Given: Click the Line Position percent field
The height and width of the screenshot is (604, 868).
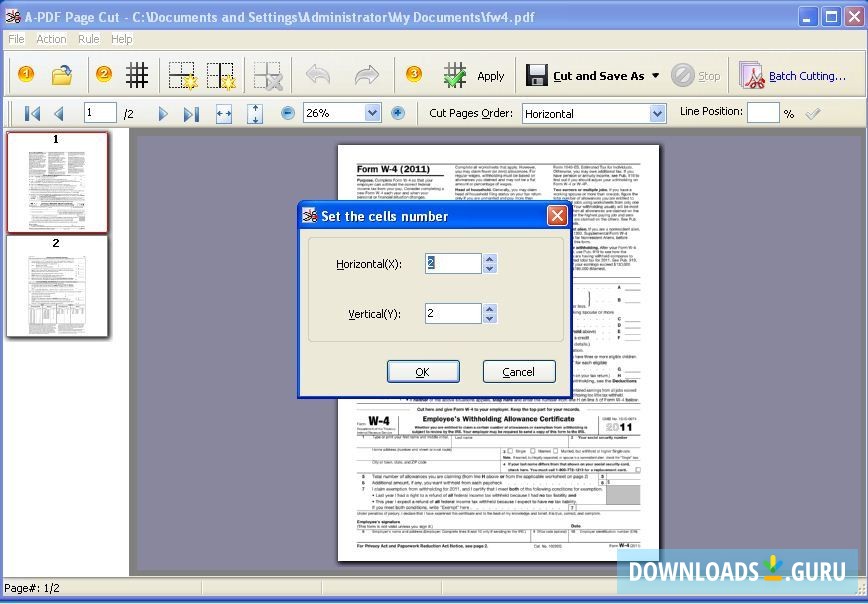Looking at the screenshot, I should pos(763,113).
